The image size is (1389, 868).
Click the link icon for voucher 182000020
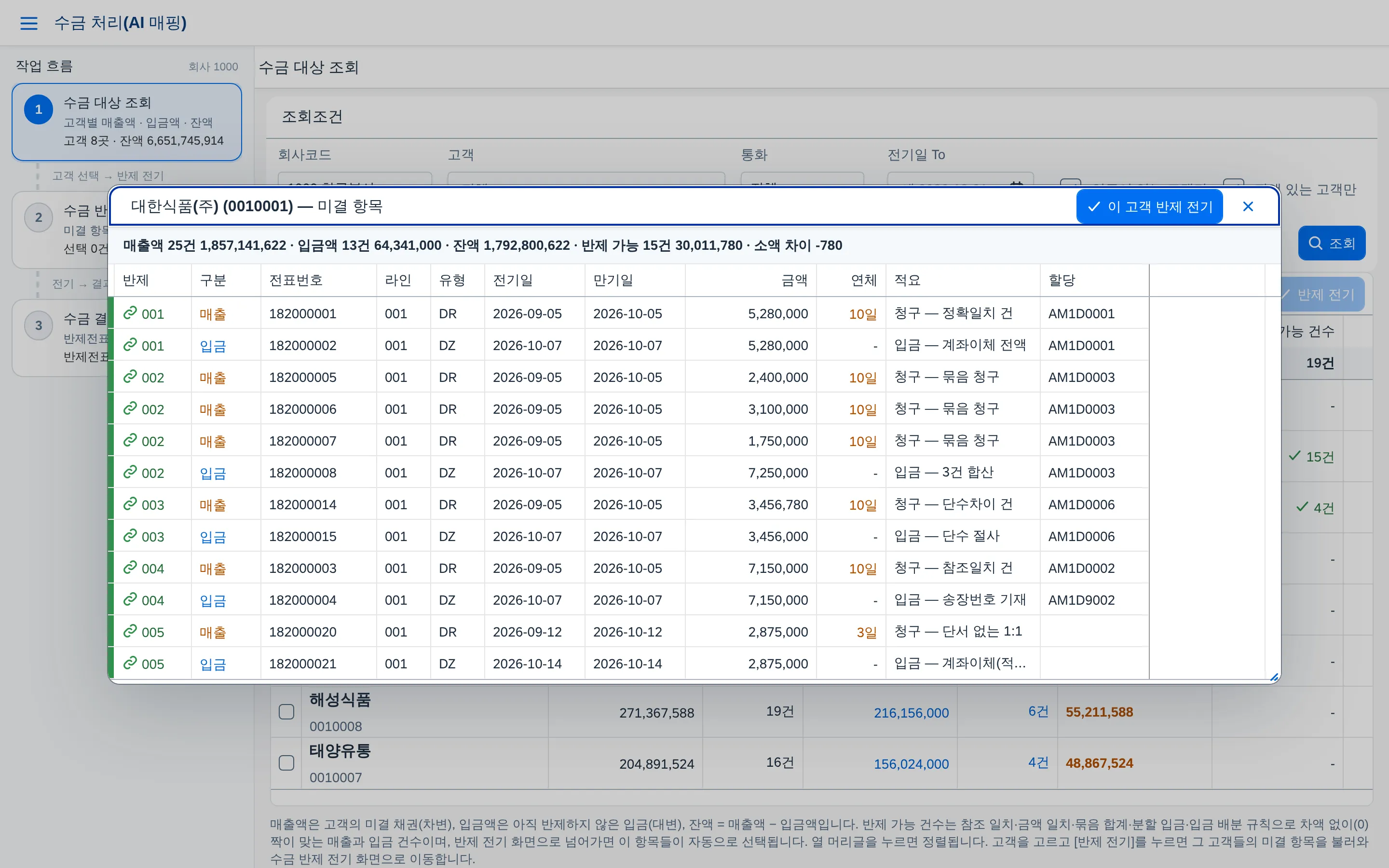(x=130, y=631)
